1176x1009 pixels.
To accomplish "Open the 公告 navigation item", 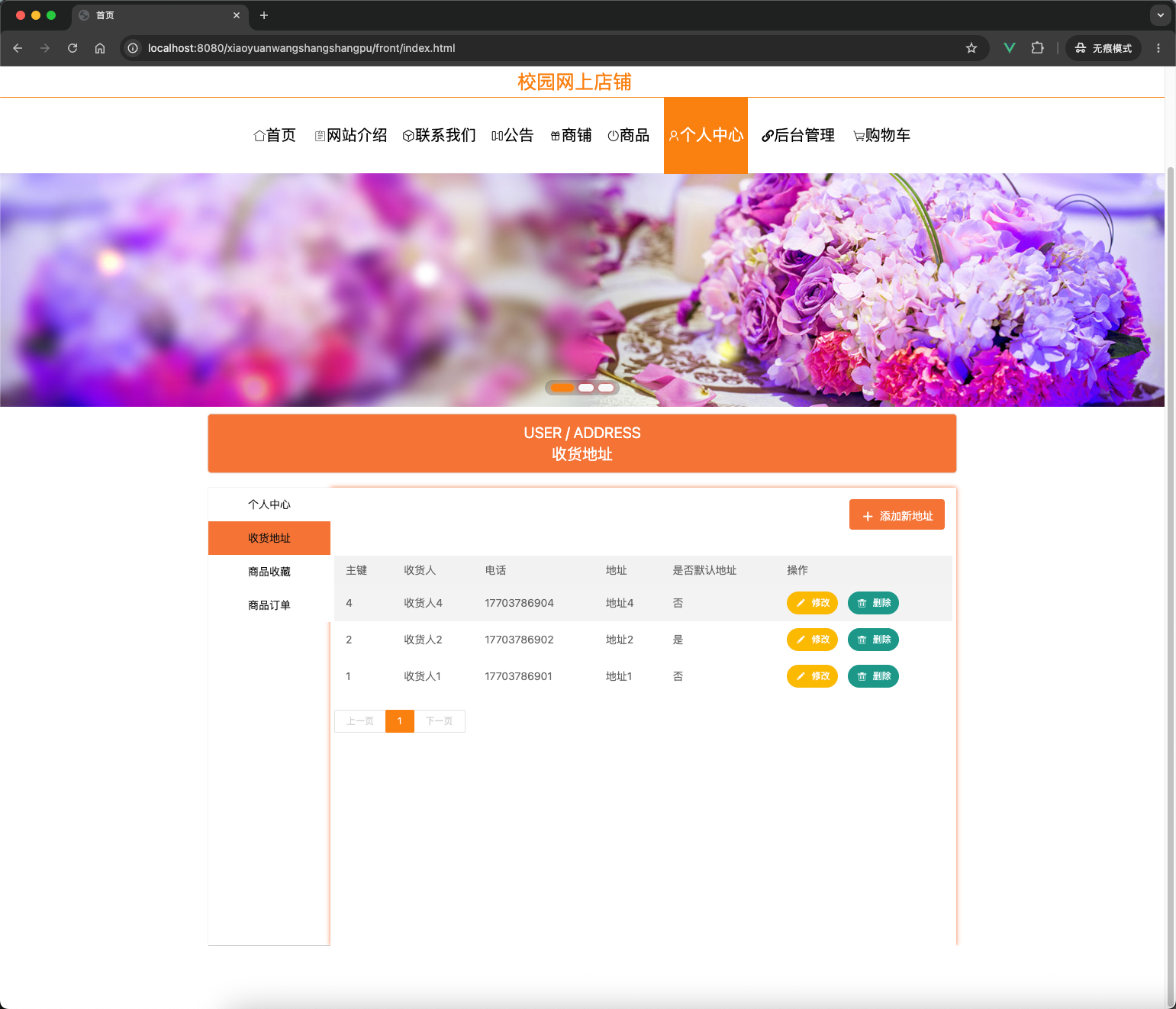I will [x=513, y=135].
